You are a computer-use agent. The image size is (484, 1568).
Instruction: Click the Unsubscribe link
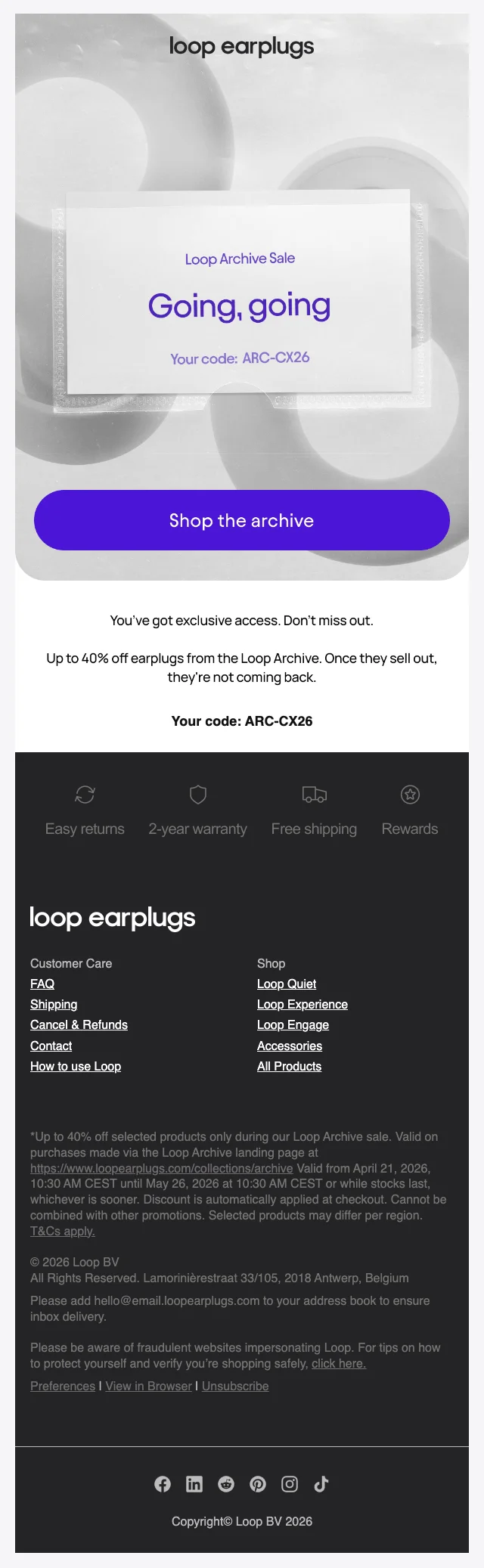coord(235,1386)
